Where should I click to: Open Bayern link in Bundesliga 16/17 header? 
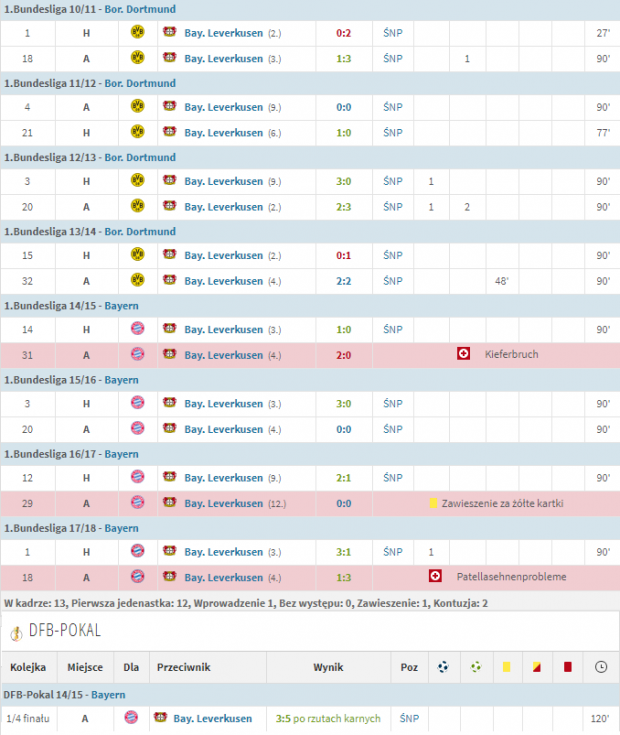[x=121, y=454]
